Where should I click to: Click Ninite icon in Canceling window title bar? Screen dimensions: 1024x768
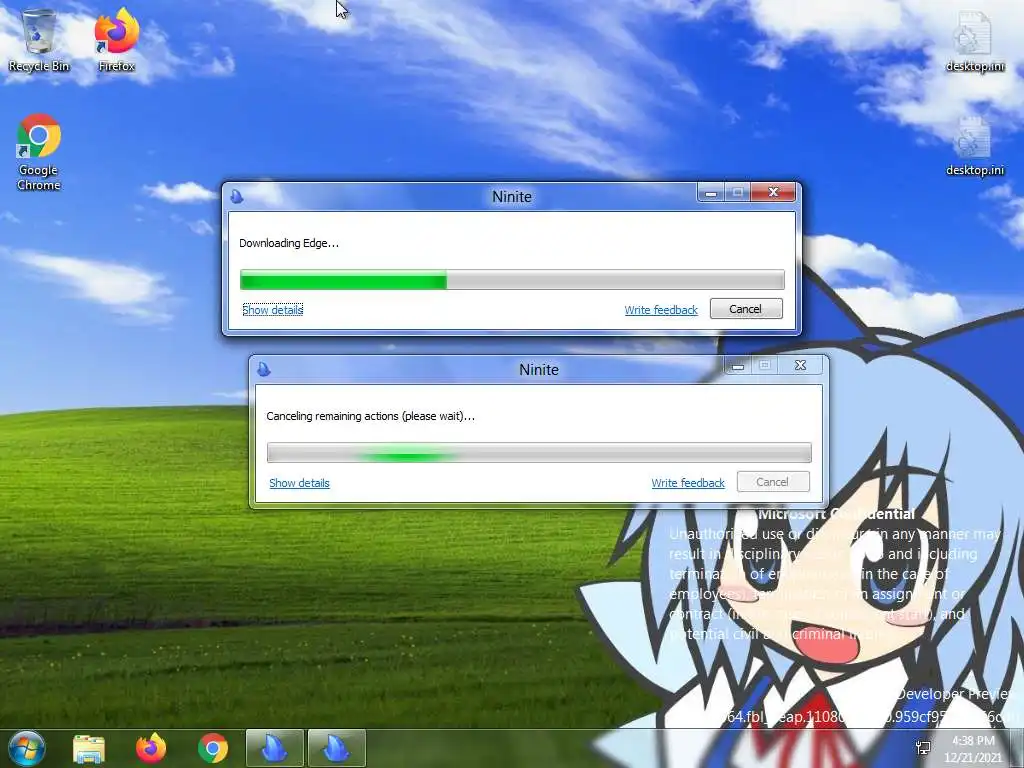pyautogui.click(x=264, y=369)
